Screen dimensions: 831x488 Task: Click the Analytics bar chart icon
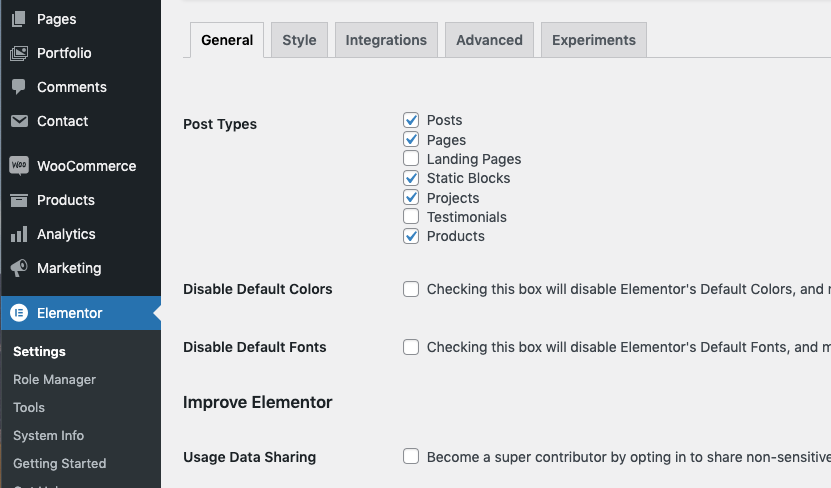point(19,234)
